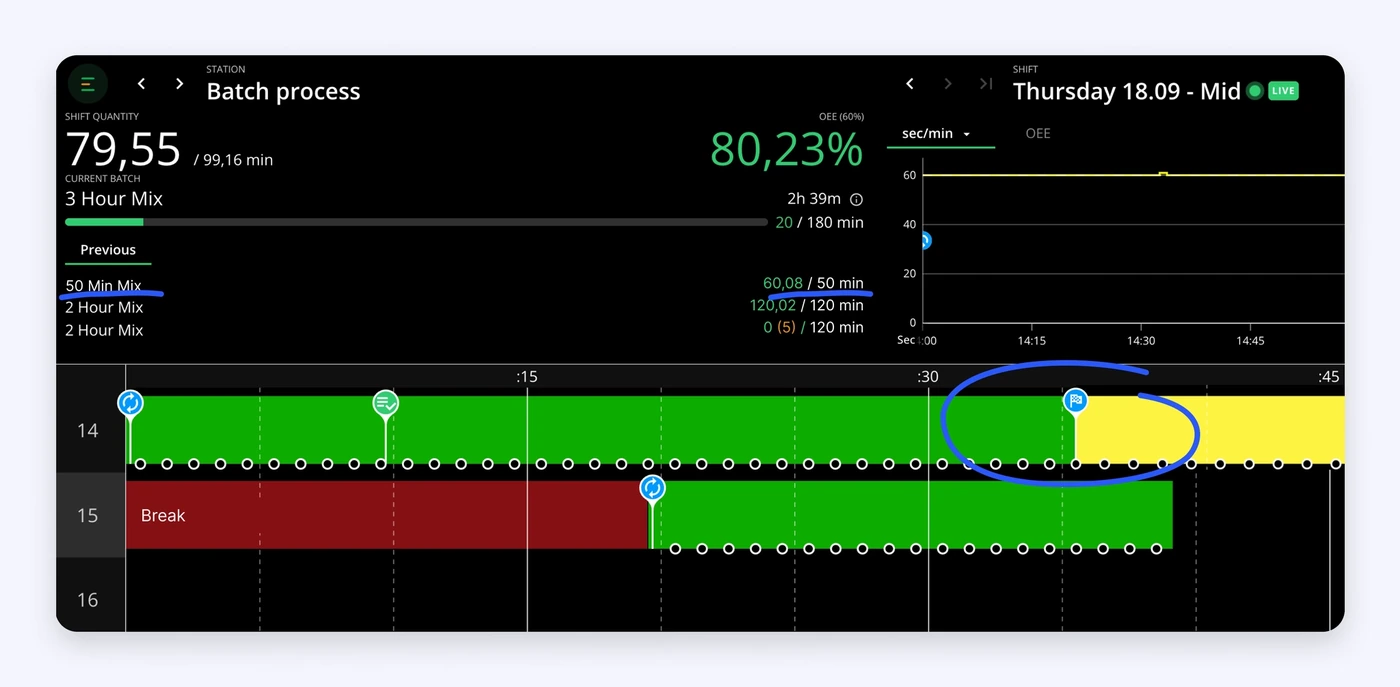The image size is (1400, 687).
Task: Click the :45 timeline header mark
Action: [1329, 377]
